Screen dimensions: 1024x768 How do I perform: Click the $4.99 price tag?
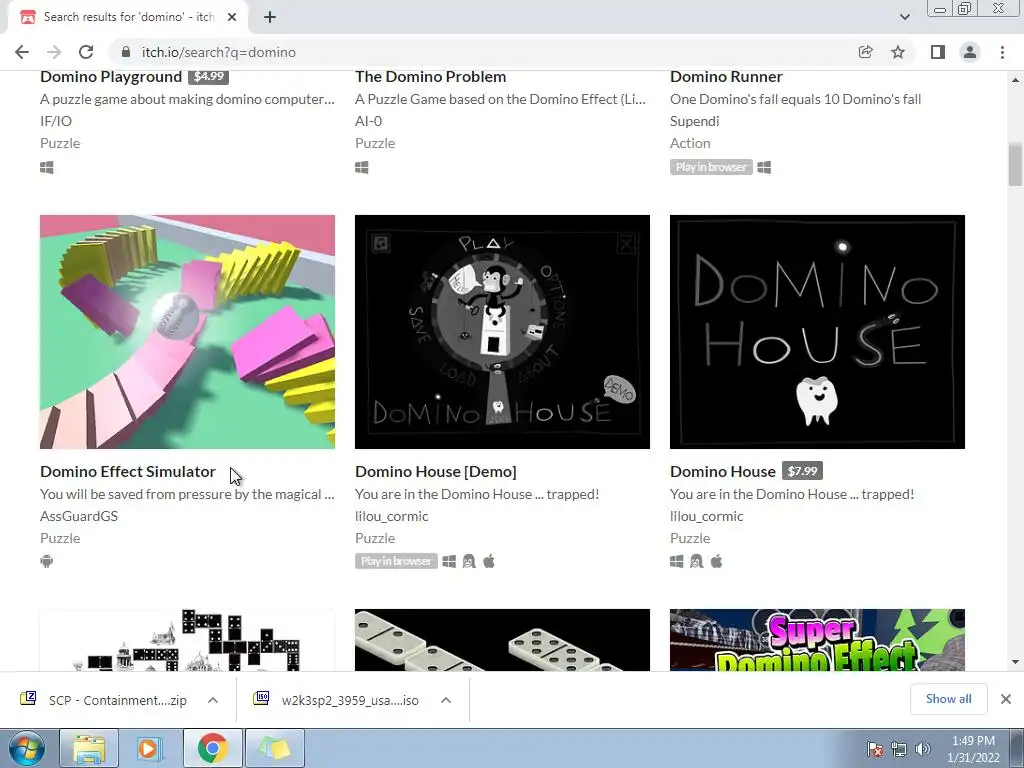(x=208, y=76)
